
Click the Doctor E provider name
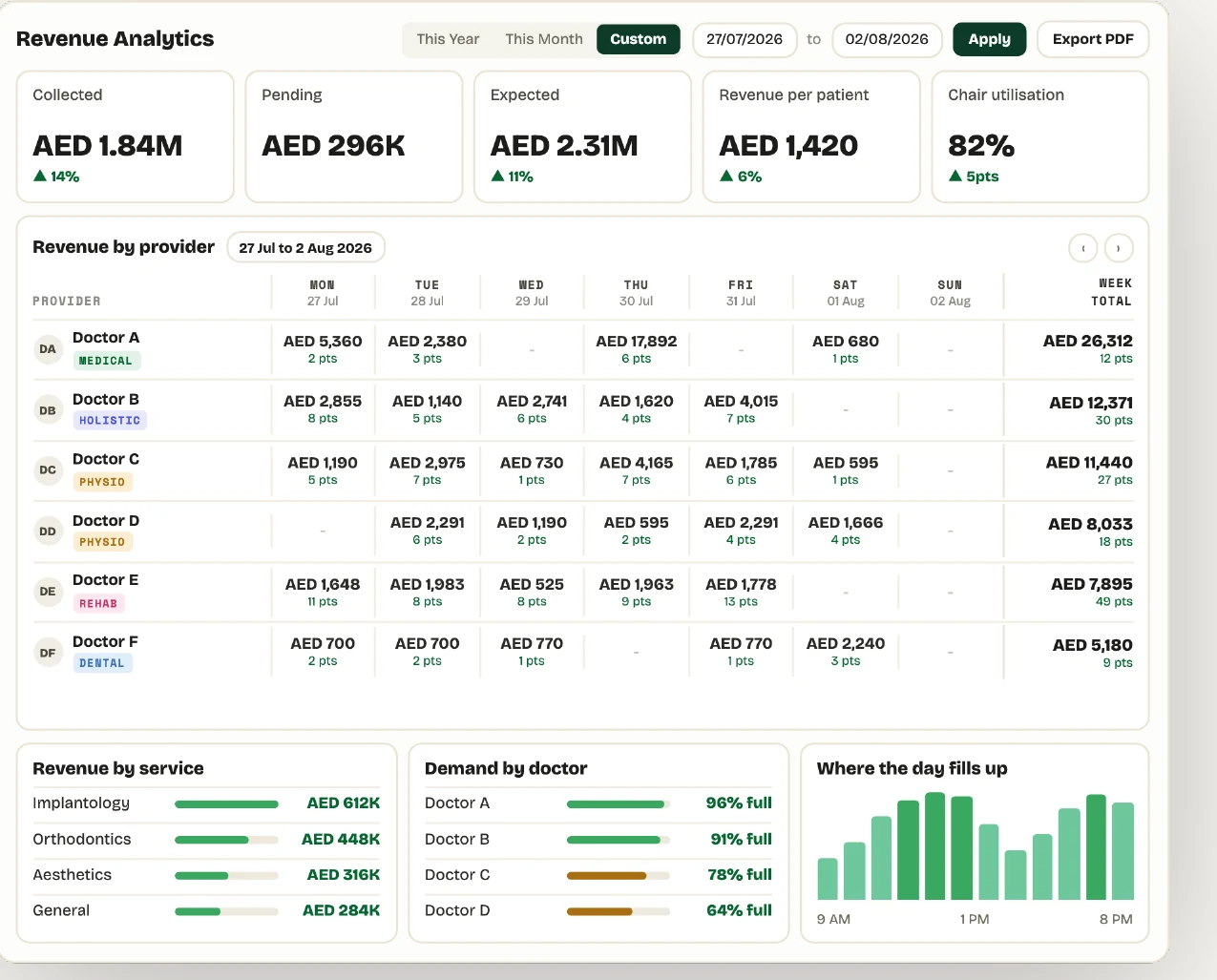(x=106, y=580)
